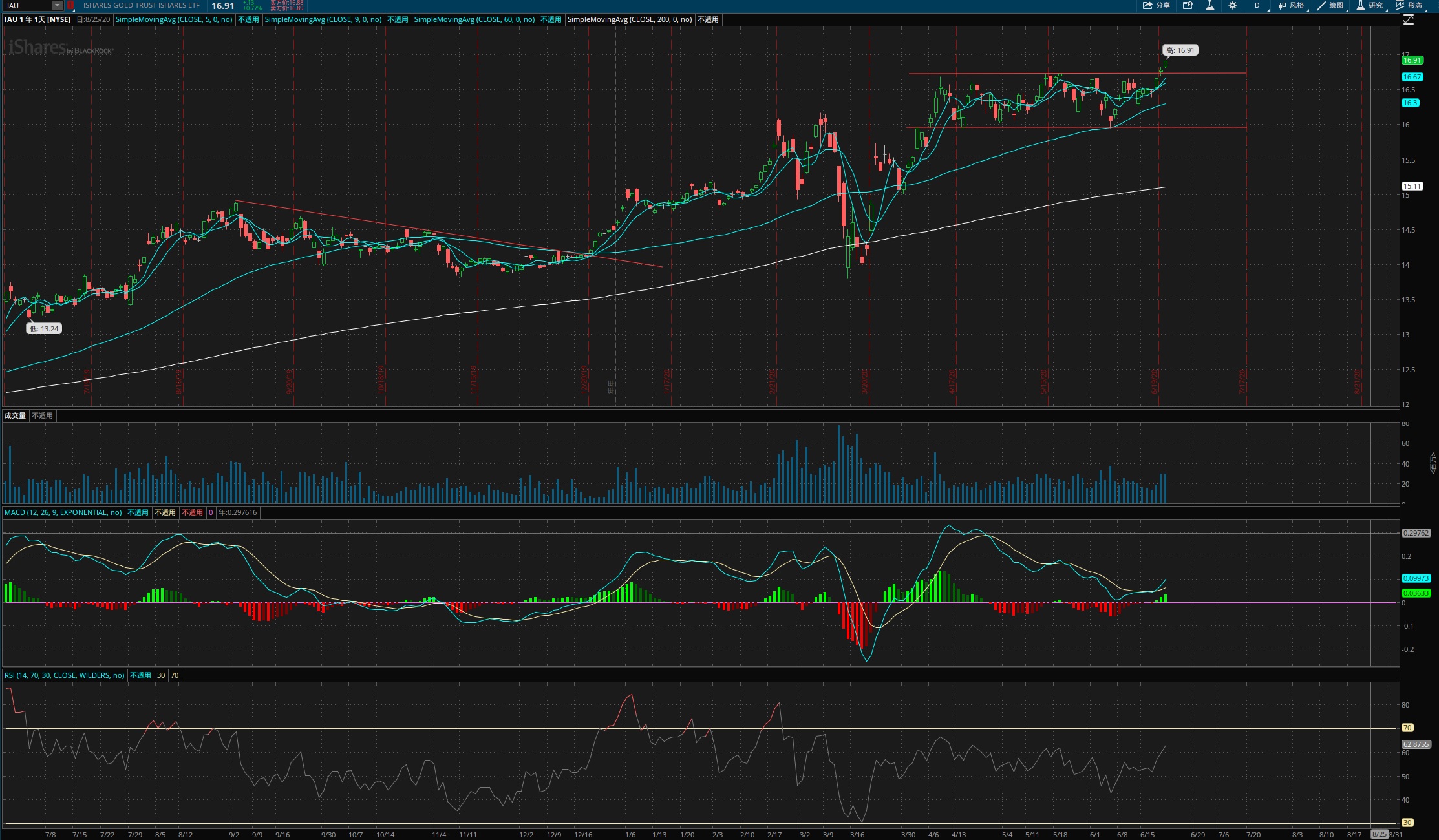Open the 绘图 drawings menu
Screen dimensions: 1439x840
(1330, 5)
